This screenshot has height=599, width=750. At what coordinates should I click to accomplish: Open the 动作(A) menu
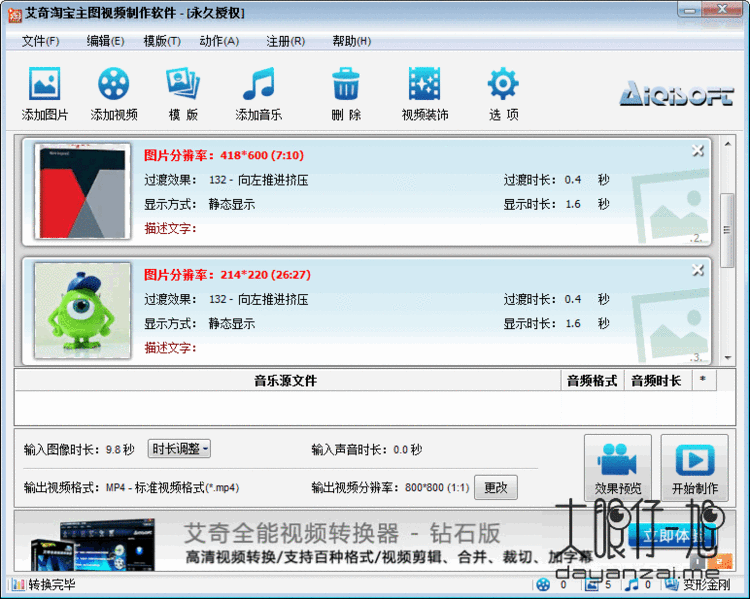[x=219, y=41]
